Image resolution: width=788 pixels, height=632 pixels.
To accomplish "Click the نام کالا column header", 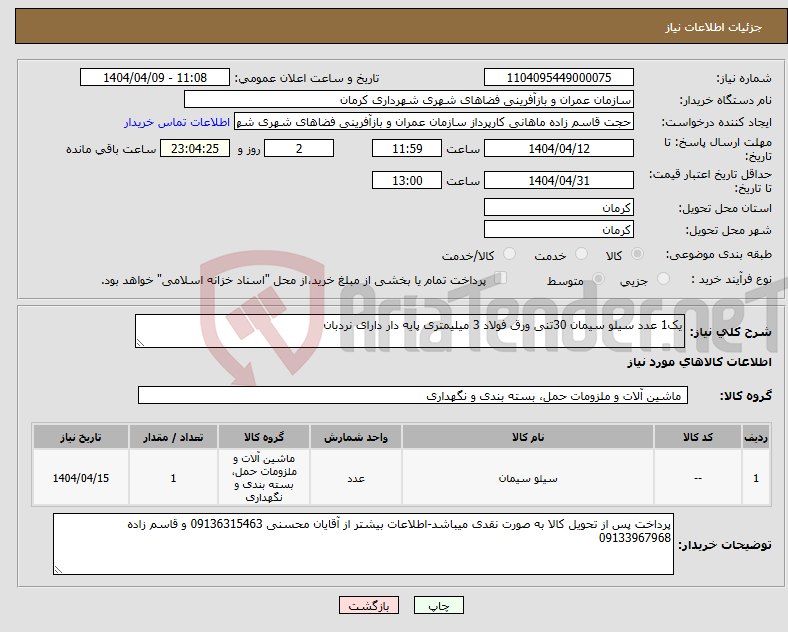I will tap(528, 437).
